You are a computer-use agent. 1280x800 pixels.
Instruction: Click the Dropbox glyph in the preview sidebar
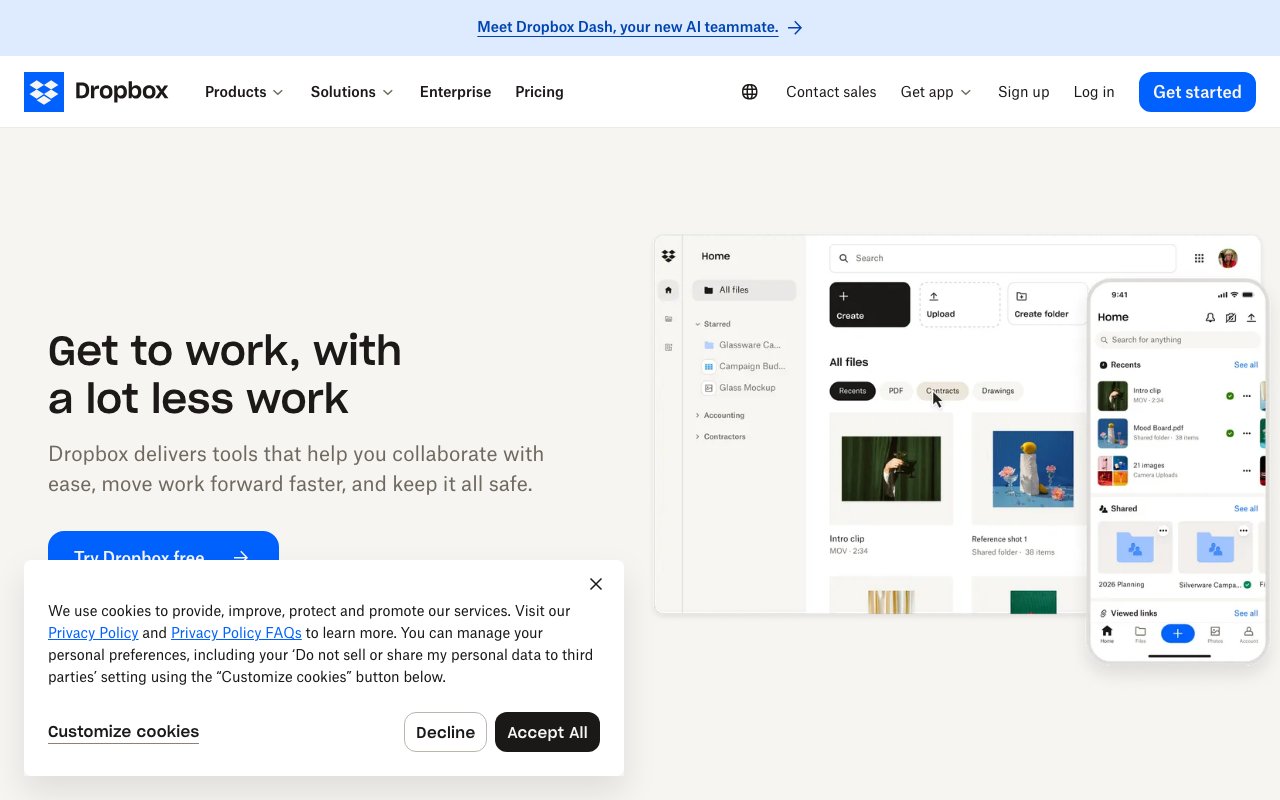click(x=668, y=257)
